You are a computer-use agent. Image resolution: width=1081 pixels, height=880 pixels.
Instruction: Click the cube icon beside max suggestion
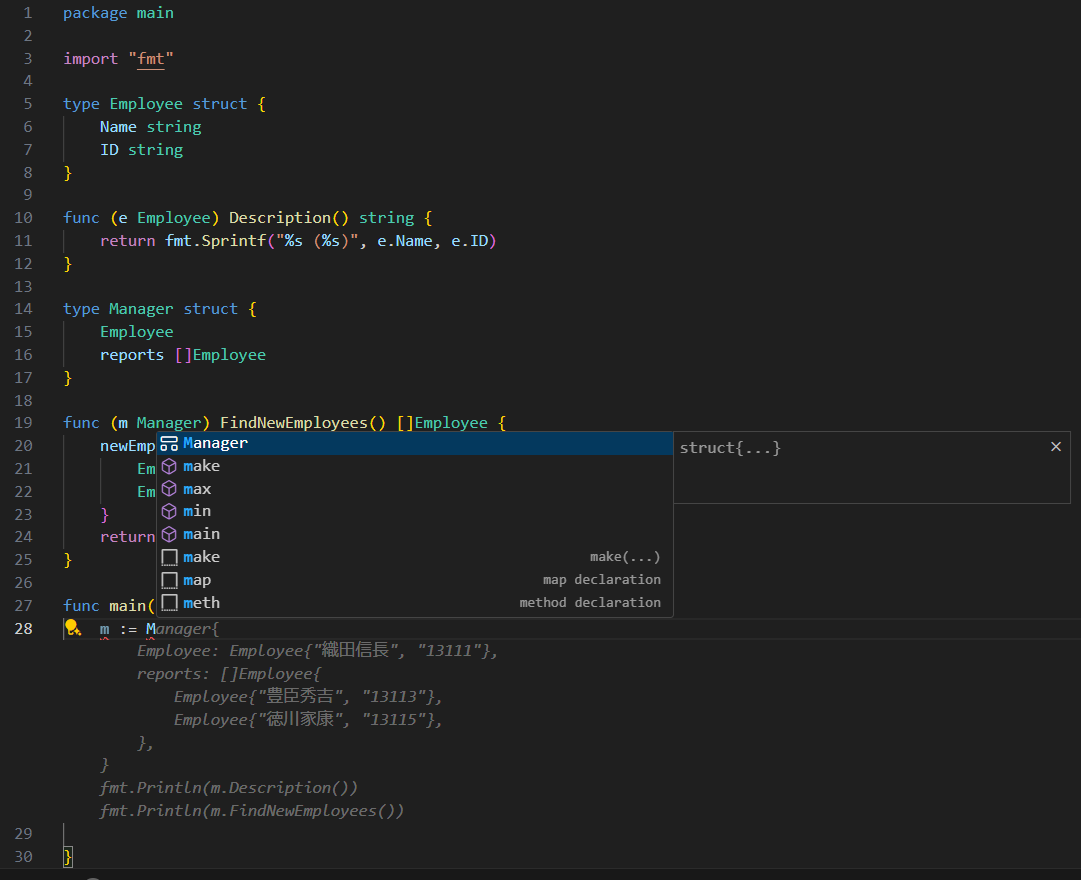click(x=169, y=489)
